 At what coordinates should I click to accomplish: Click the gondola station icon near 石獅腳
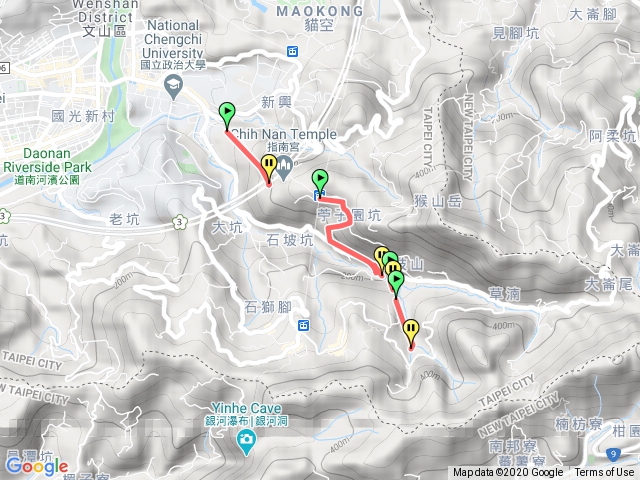coord(303,325)
